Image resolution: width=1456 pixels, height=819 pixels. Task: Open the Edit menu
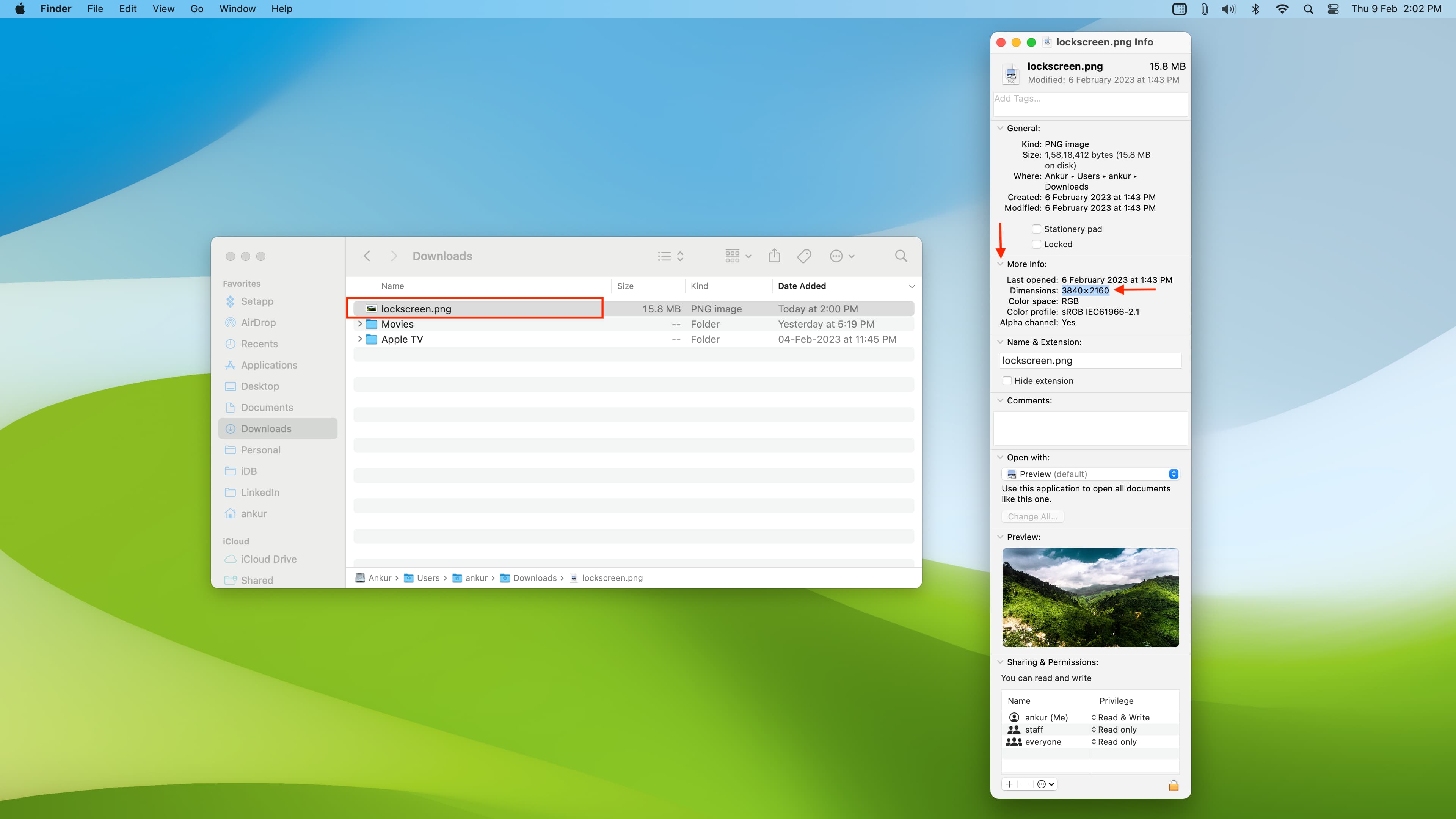[x=128, y=8]
